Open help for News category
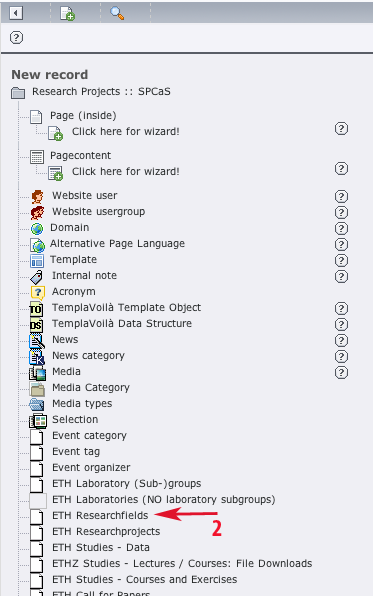This screenshot has width=373, height=596. pos(341,356)
